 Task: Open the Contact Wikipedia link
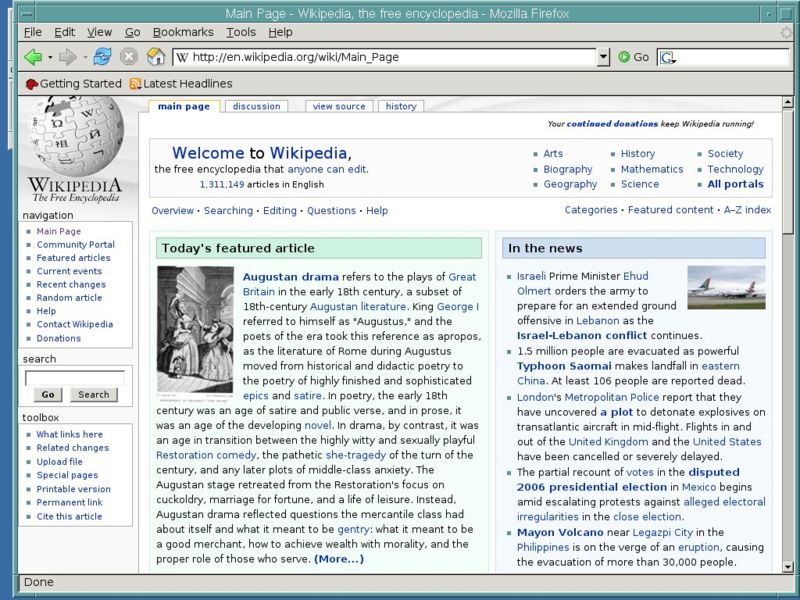[74, 324]
